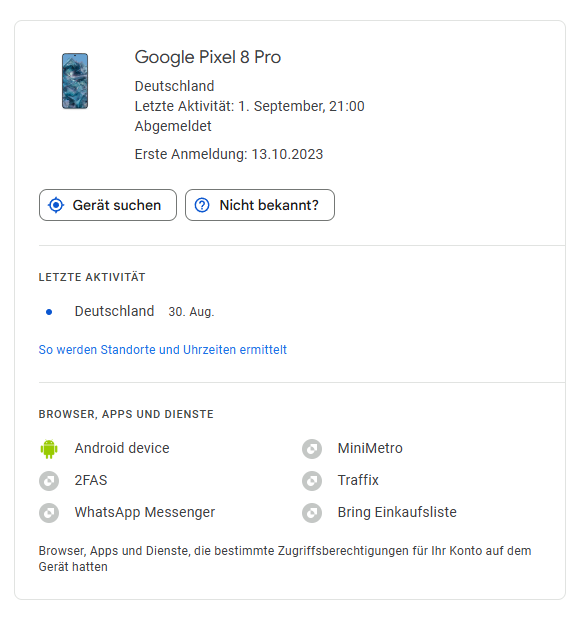Select the Android device entry
The width and height of the screenshot is (581, 622).
click(104, 448)
